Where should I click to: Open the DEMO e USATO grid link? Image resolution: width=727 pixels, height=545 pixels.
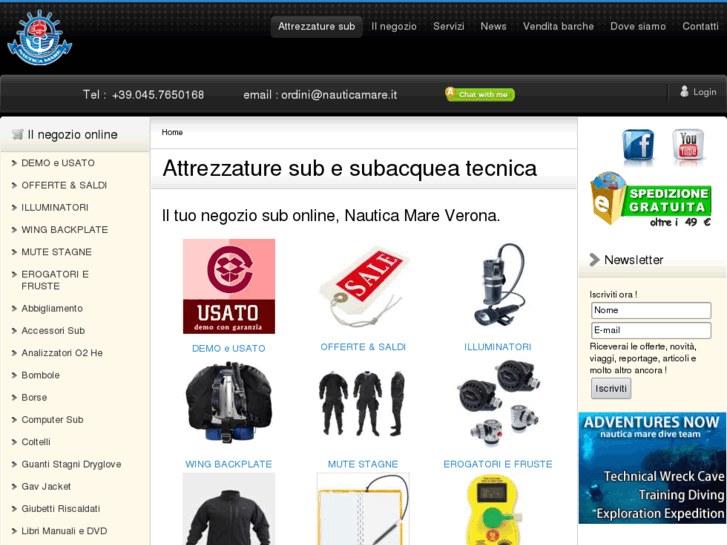tap(229, 348)
